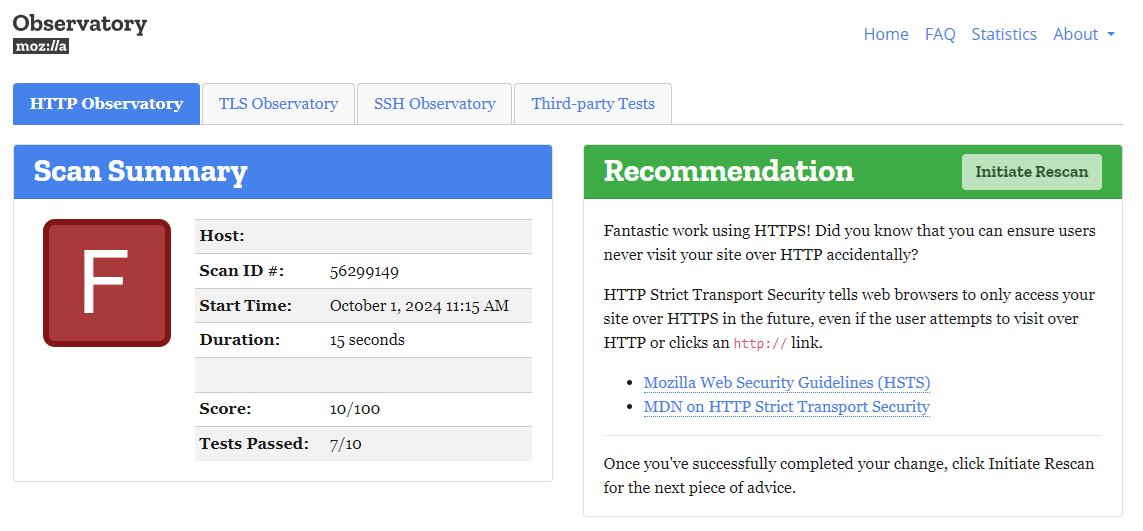The height and width of the screenshot is (531, 1143).
Task: Click the Scan ID number 56299149
Action: 364,271
